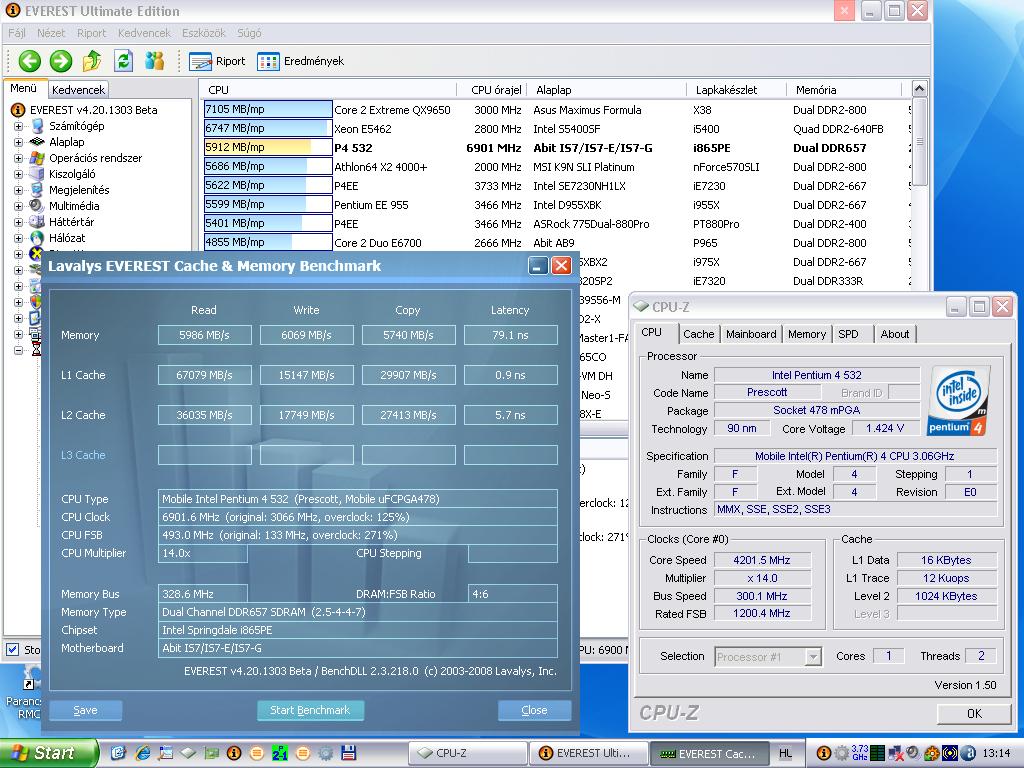Screen dimensions: 1024x768
Task: Click the folder Up level toolbar icon
Action: [x=92, y=61]
